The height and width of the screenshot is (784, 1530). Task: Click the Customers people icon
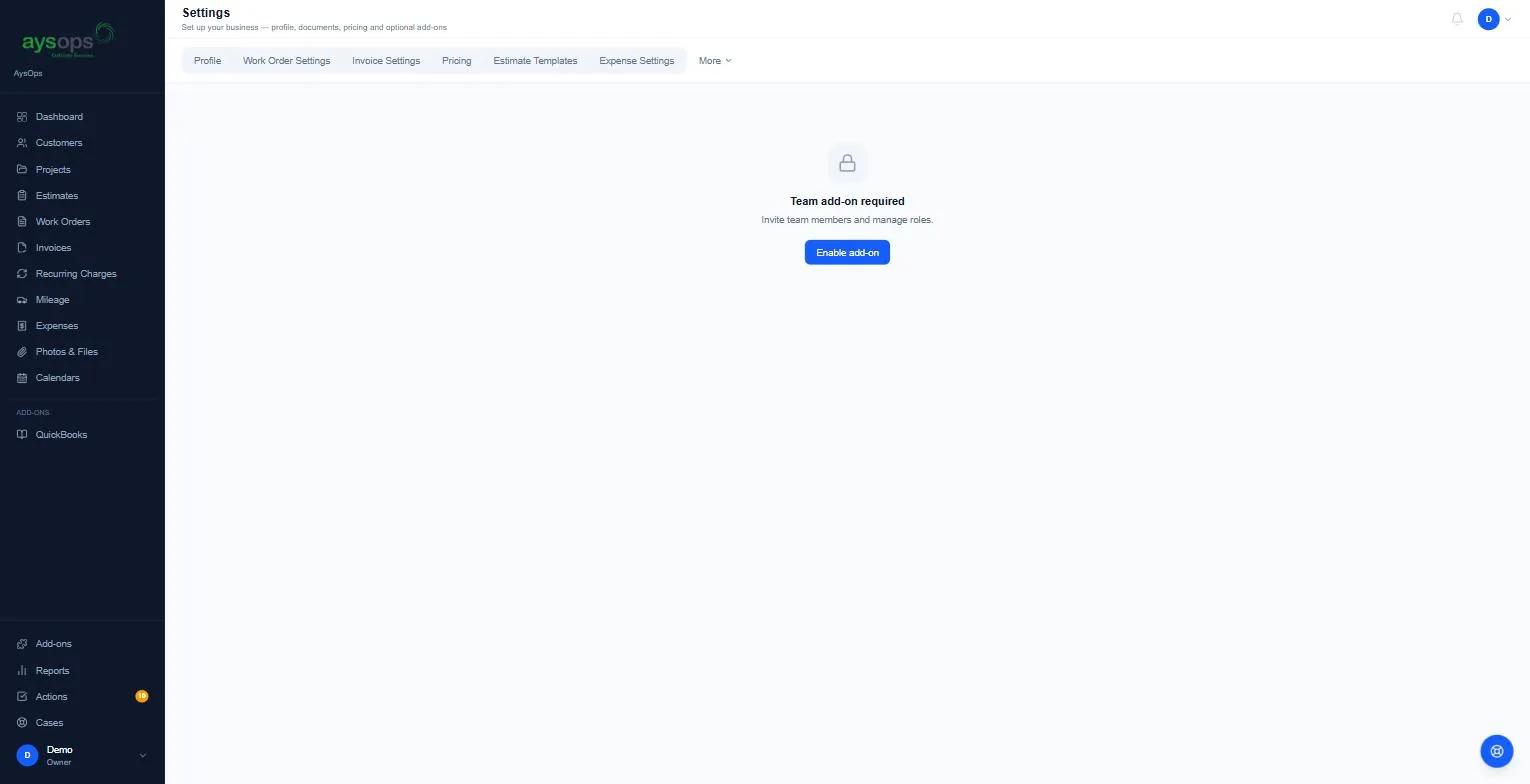click(22, 143)
